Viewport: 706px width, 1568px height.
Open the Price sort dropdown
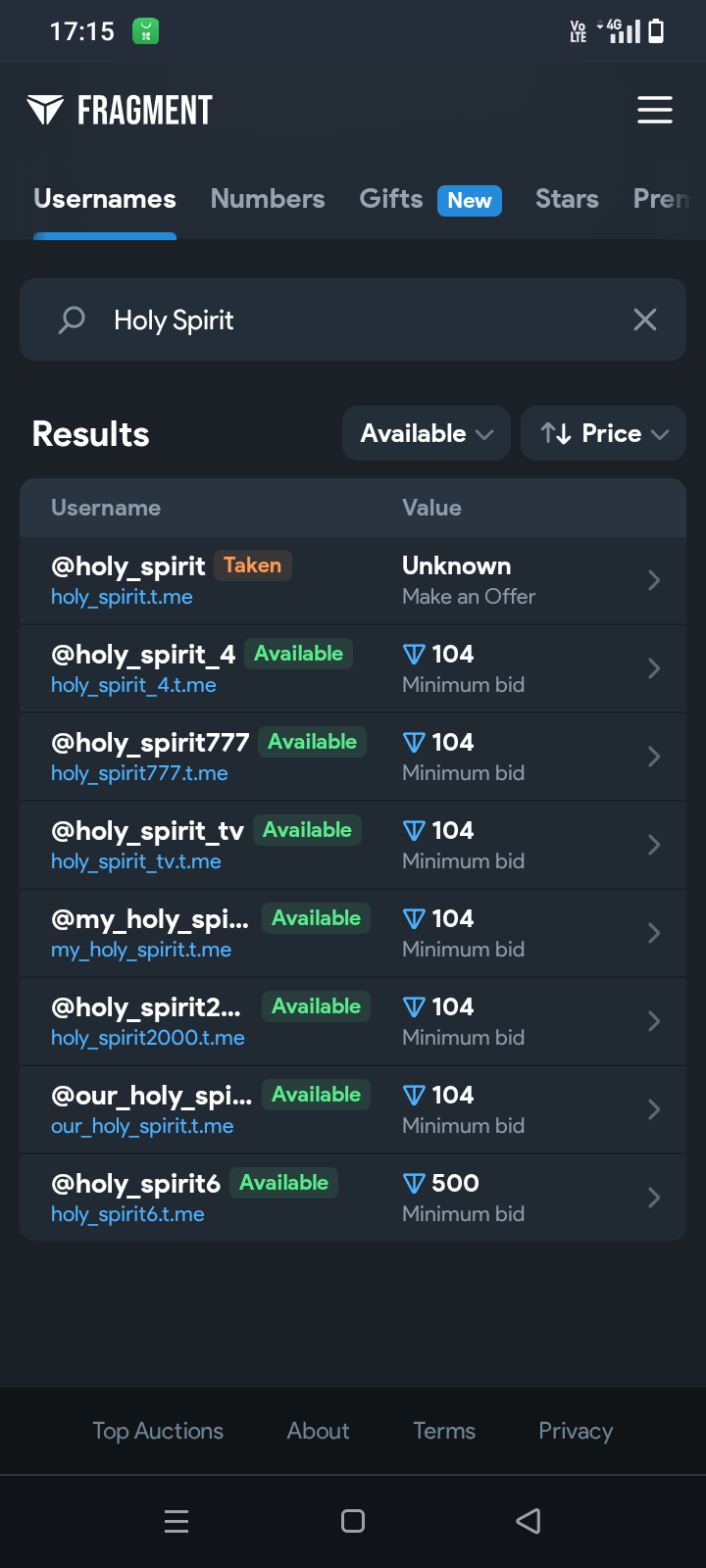[x=603, y=433]
